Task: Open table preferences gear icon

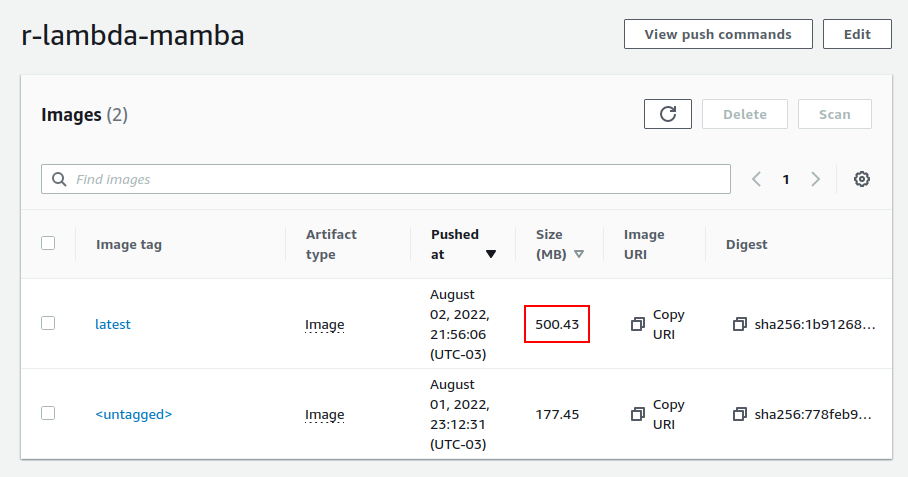Action: pos(862,179)
